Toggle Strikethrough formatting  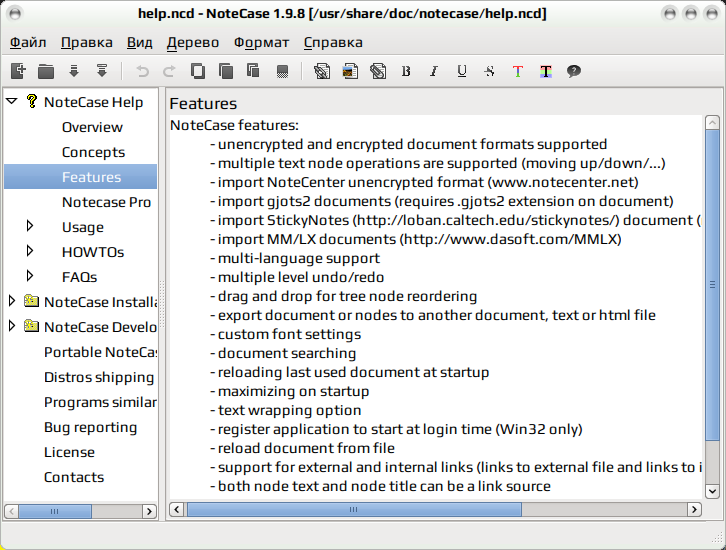pos(489,71)
